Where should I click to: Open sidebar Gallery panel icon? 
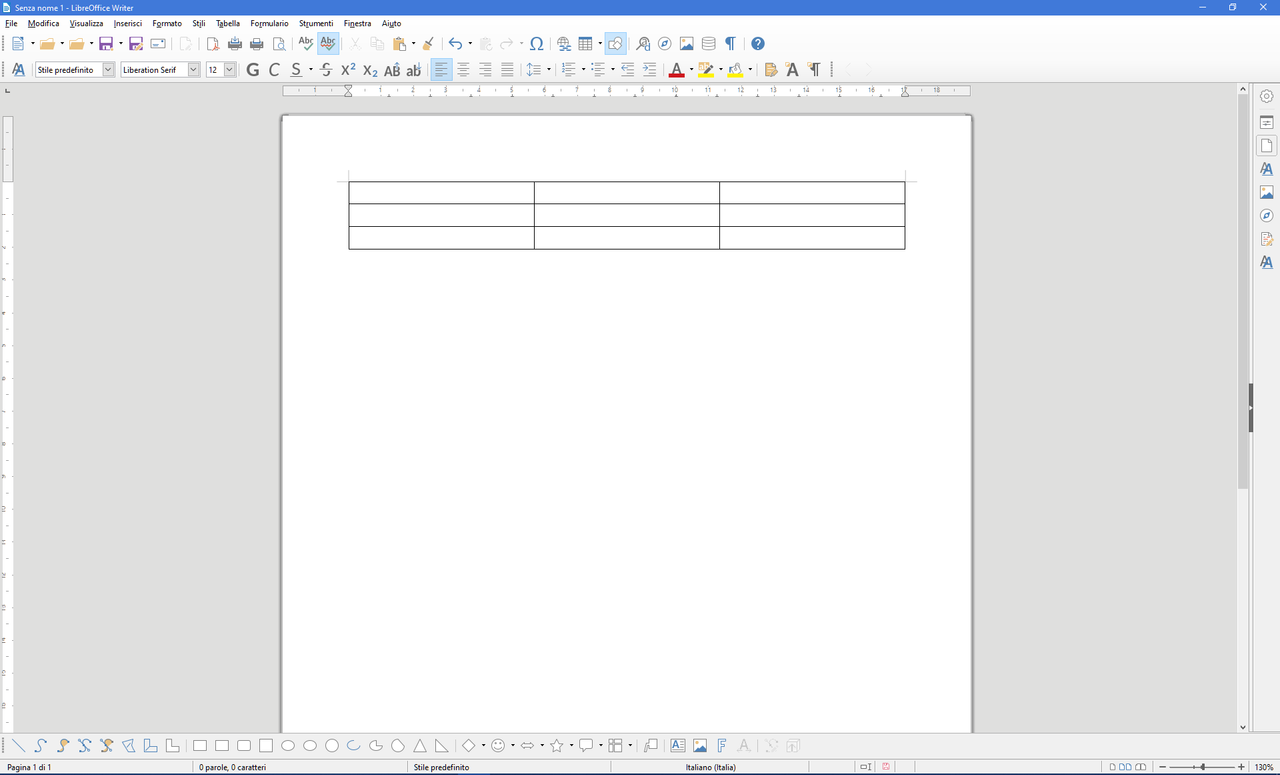click(x=1267, y=192)
